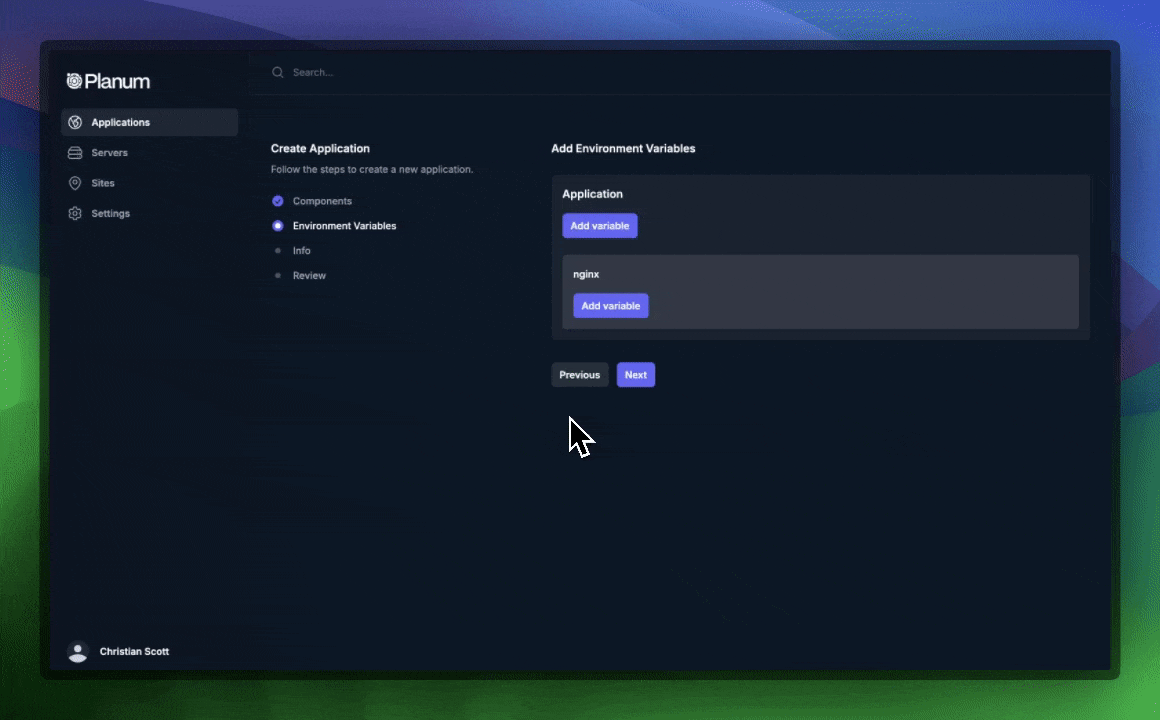Click the Review step dot

tap(277, 275)
